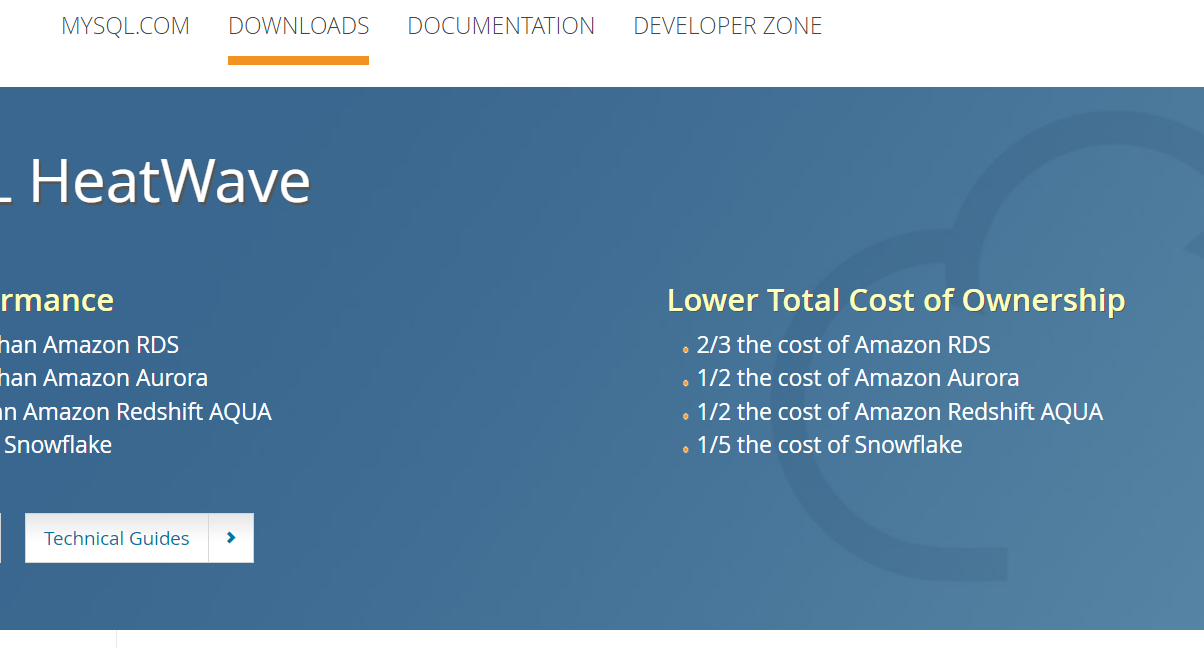1204x648 pixels.
Task: Select the DOWNLOADS tab
Action: coord(298,26)
